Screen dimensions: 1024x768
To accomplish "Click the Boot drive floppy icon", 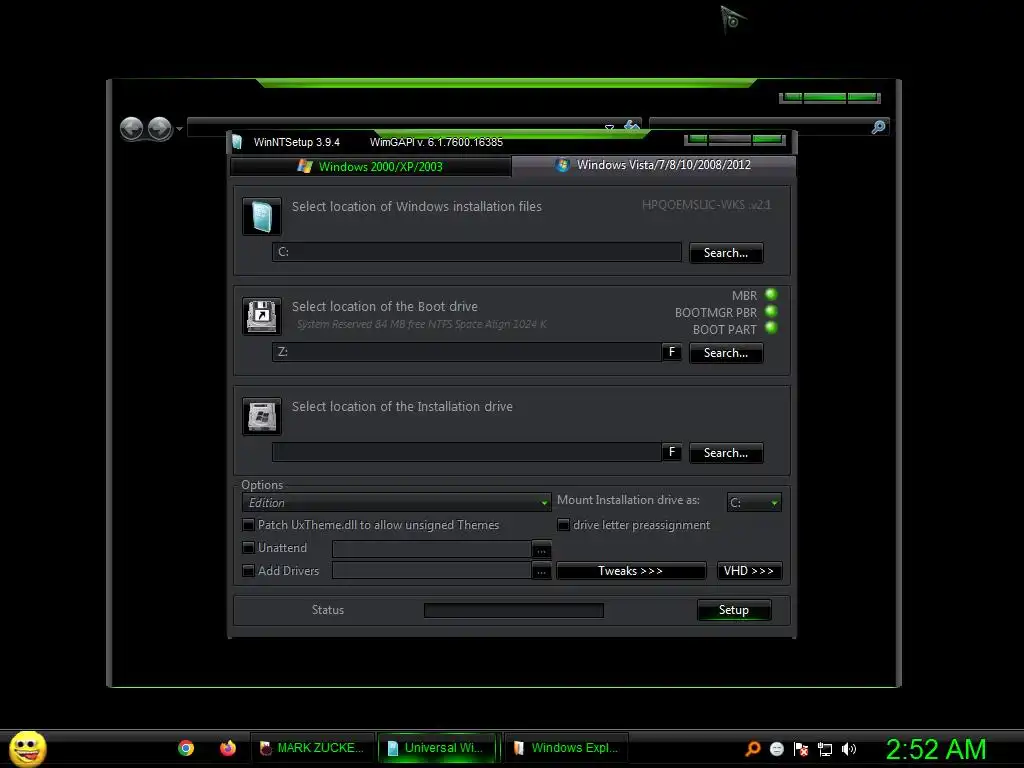I will click(262, 316).
